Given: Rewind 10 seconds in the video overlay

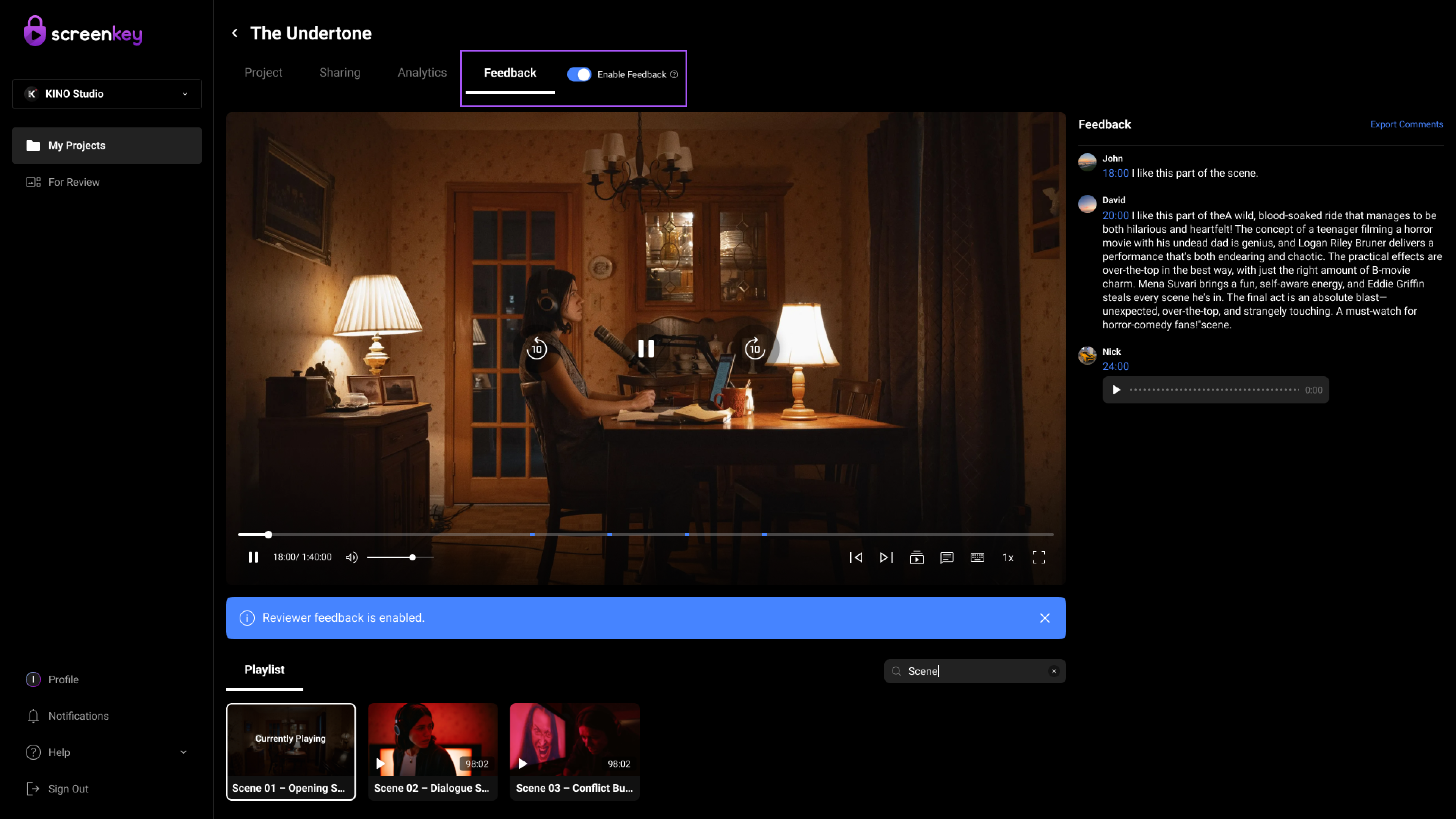Looking at the screenshot, I should pyautogui.click(x=537, y=348).
